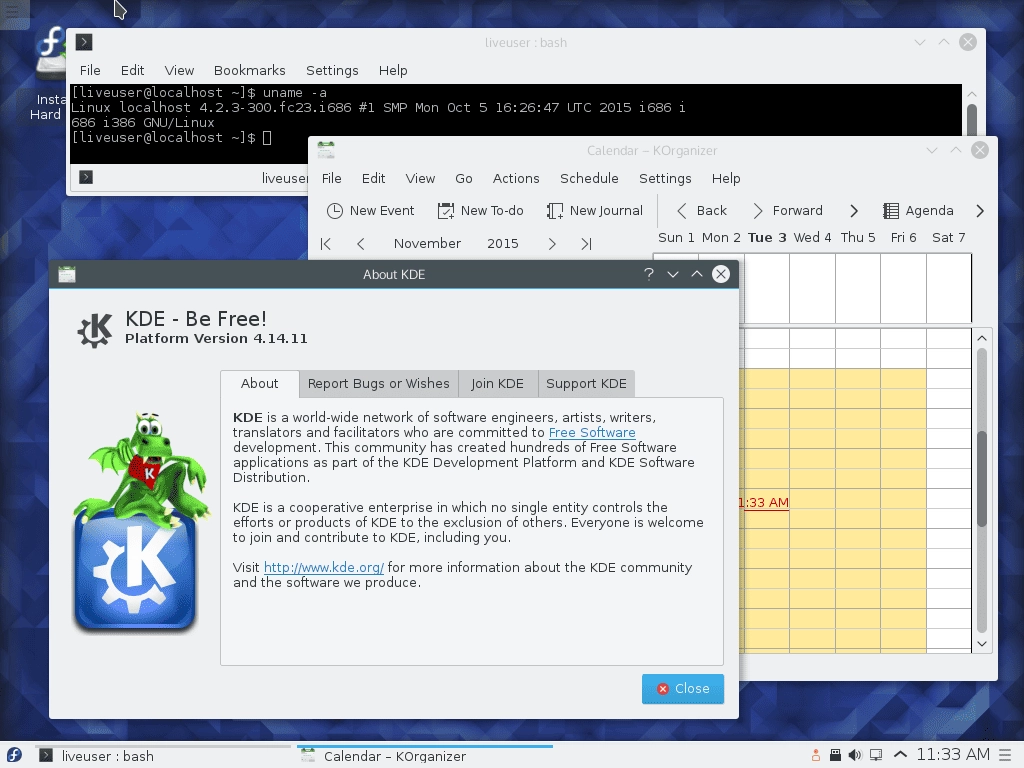Jump to previous year in date navigator
Screen dimensions: 1024x768
click(x=326, y=244)
